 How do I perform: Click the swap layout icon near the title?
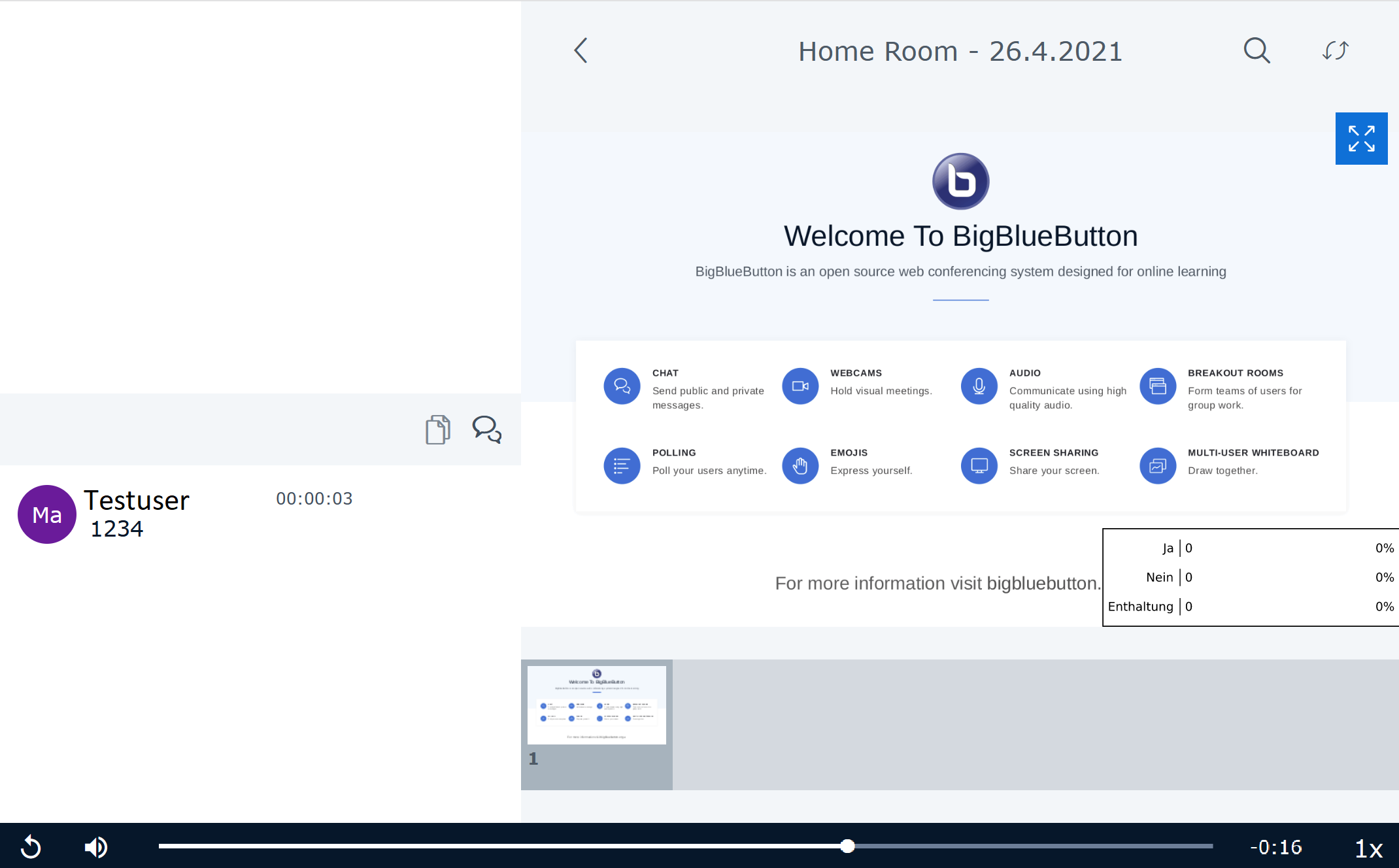(x=1334, y=50)
